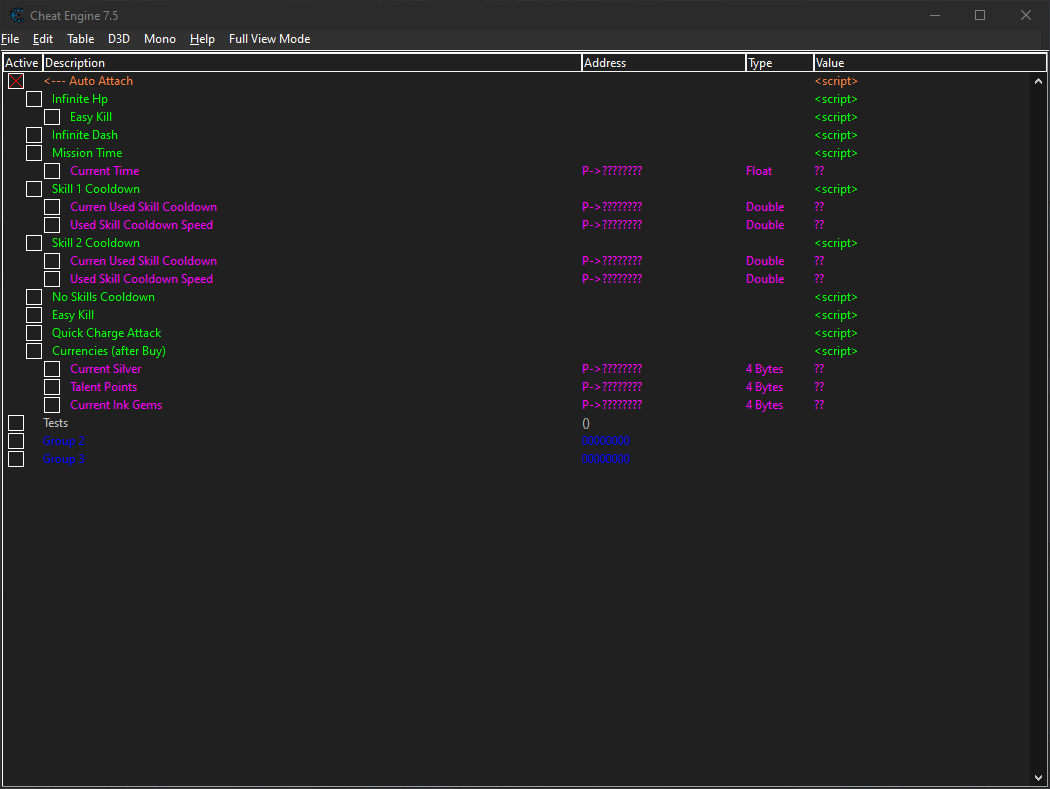The image size is (1050, 789).
Task: Toggle the Current Silver checkbox
Action: pos(52,369)
